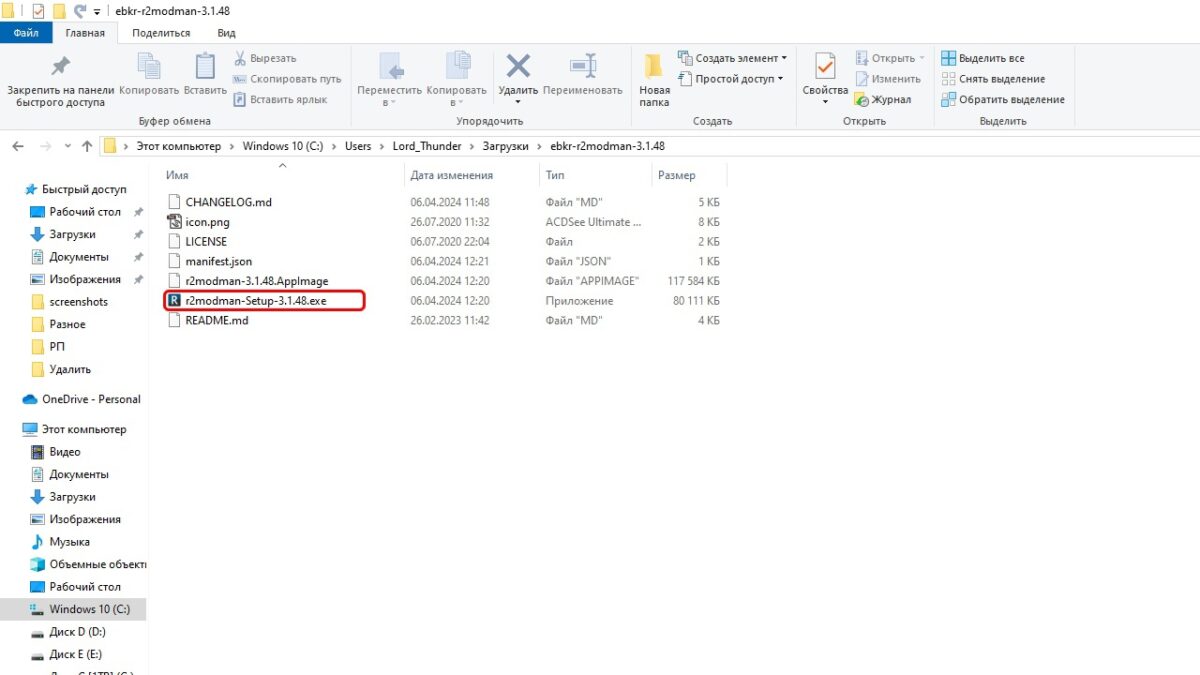Expand the Copy to dropdown
The width and height of the screenshot is (1200, 675).
click(456, 96)
